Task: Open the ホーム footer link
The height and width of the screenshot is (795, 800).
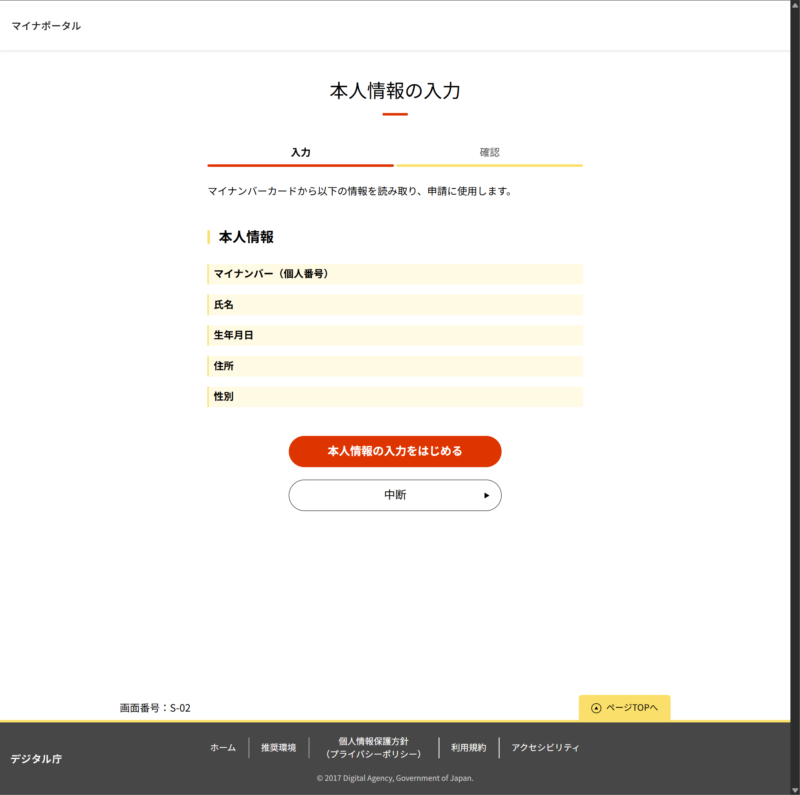Action: 223,748
